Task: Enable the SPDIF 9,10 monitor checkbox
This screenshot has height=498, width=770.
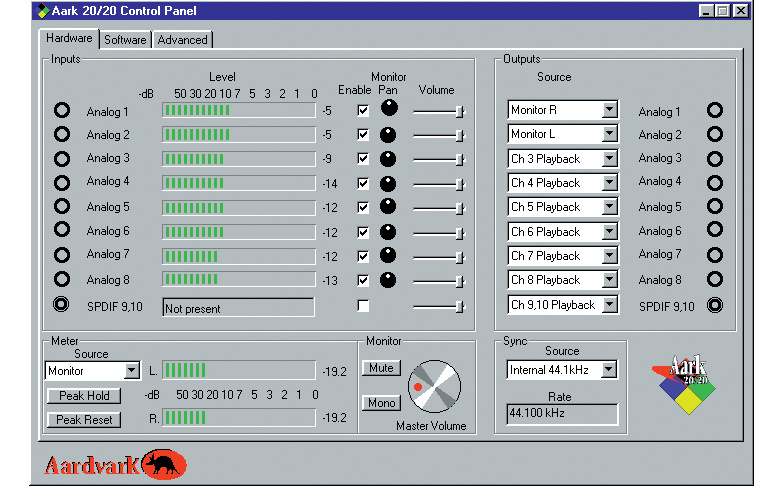Action: [x=363, y=306]
